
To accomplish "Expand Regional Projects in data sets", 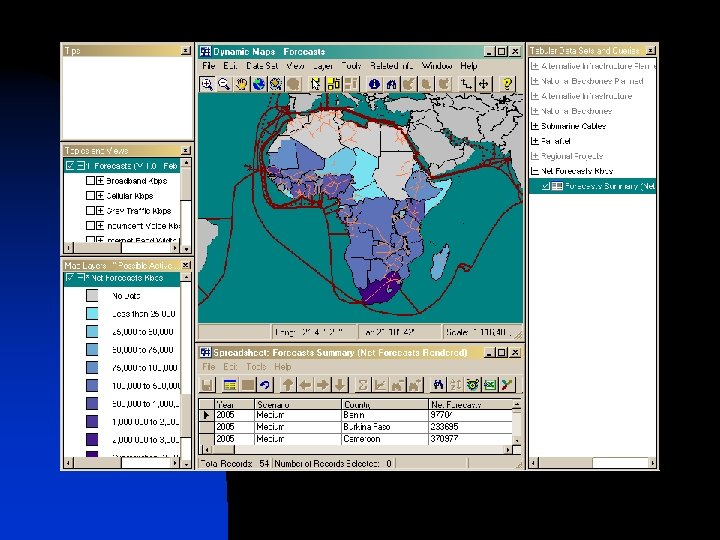I will [x=534, y=156].
